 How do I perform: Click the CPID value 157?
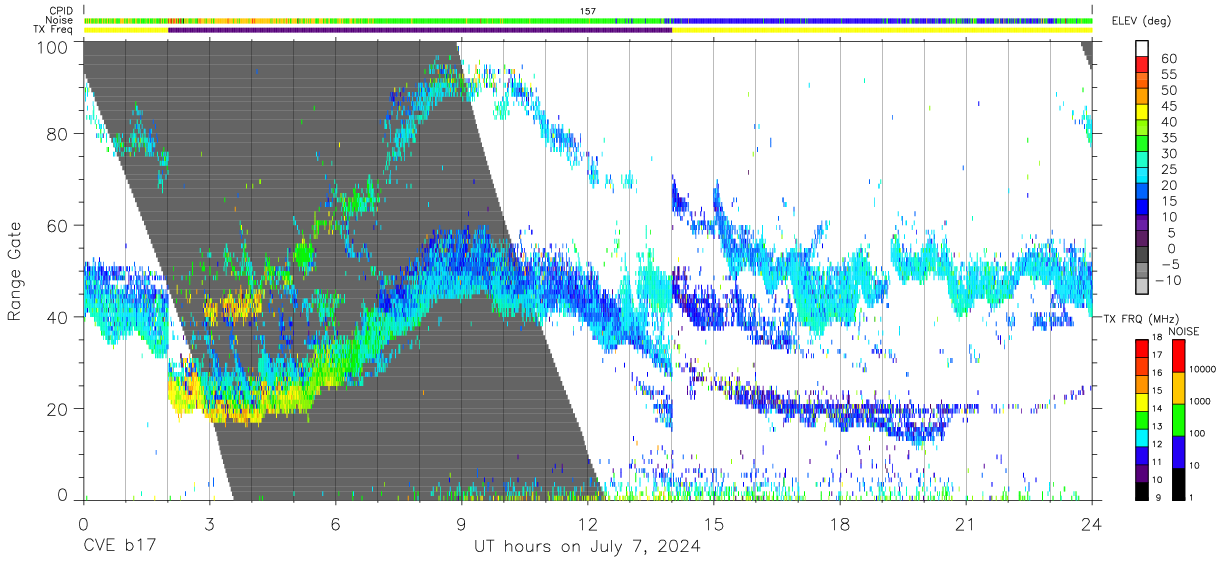[x=588, y=10]
